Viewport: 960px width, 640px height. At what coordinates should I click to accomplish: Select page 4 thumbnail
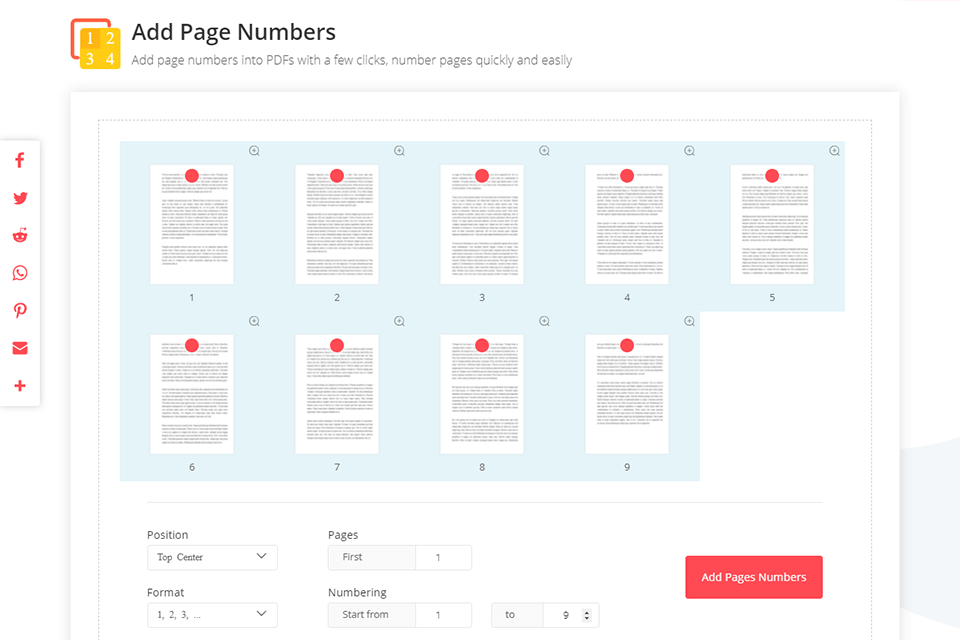[x=627, y=224]
